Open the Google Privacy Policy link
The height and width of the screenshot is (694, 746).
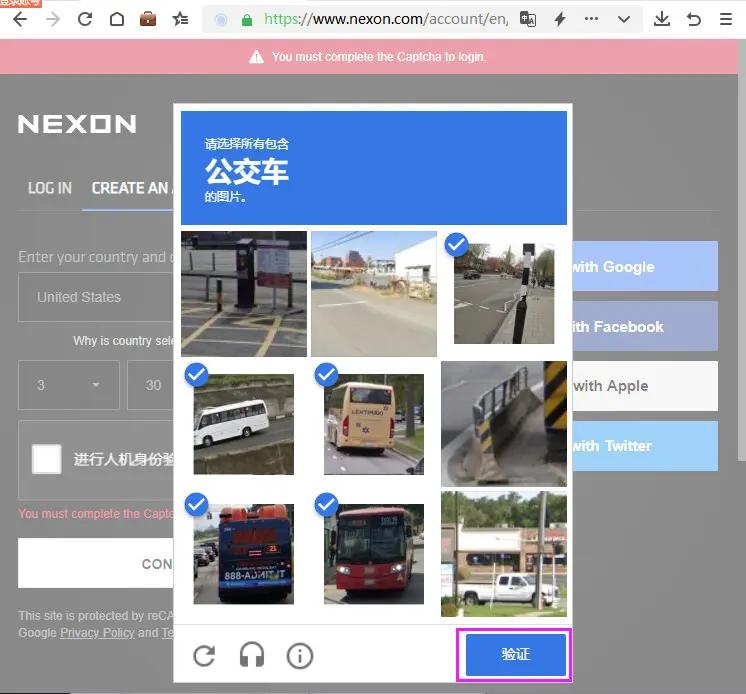[x=97, y=633]
